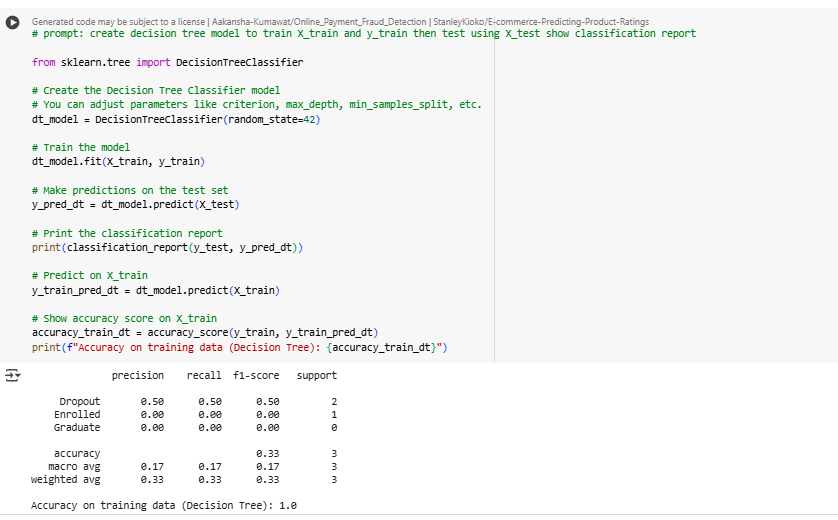Viewport: 838px width, 520px height.
Task: Click the y_train_pred_dt assignment line
Action: (156, 291)
